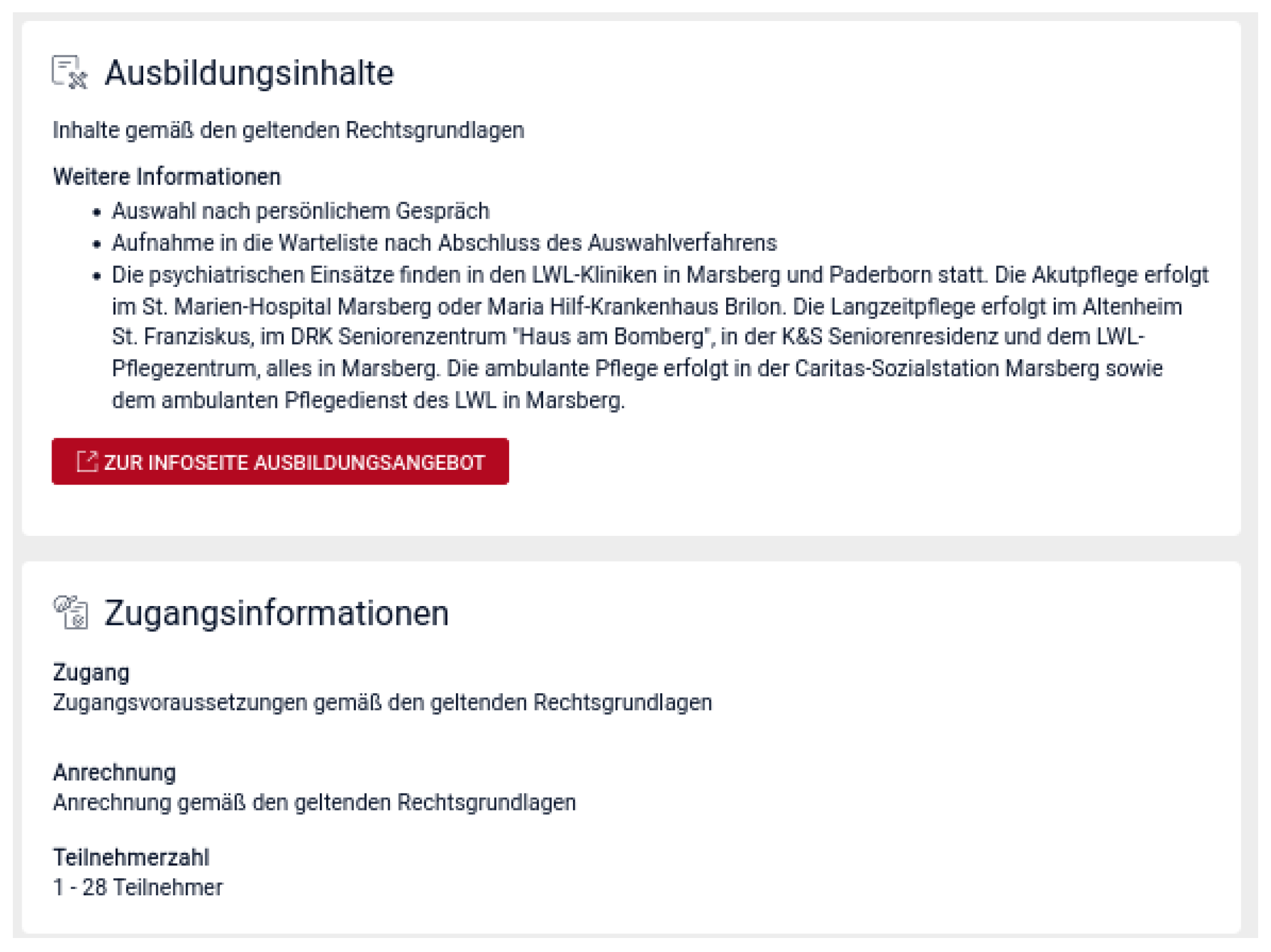Click the Zugangsvoraussetzungen gemäß Rechtsgrundlagen text
The height and width of the screenshot is (952, 1271).
[x=382, y=702]
